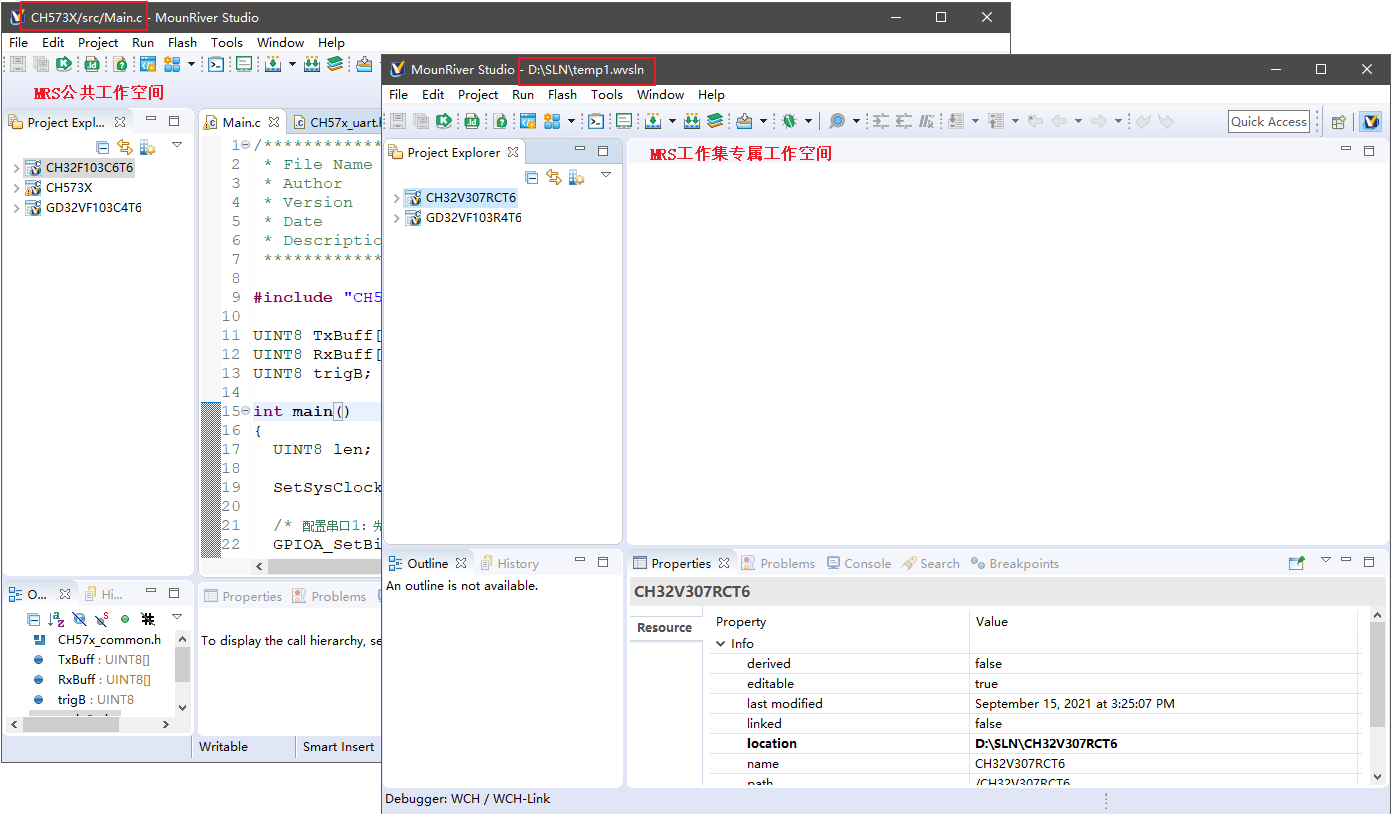Click the serial monitor icon in temp1.wvsln toolbar
Screen dimensions: 1392x814
(624, 121)
